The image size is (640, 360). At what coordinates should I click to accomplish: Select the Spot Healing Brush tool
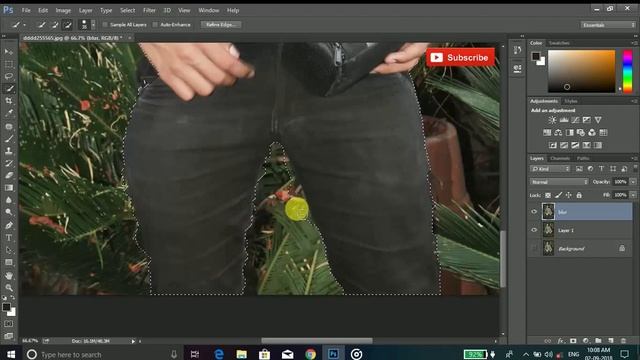pos(9,127)
